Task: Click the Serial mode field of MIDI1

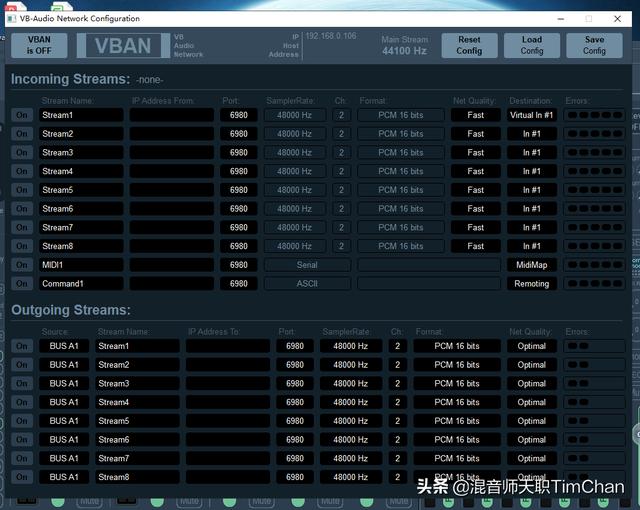Action: coord(307,265)
